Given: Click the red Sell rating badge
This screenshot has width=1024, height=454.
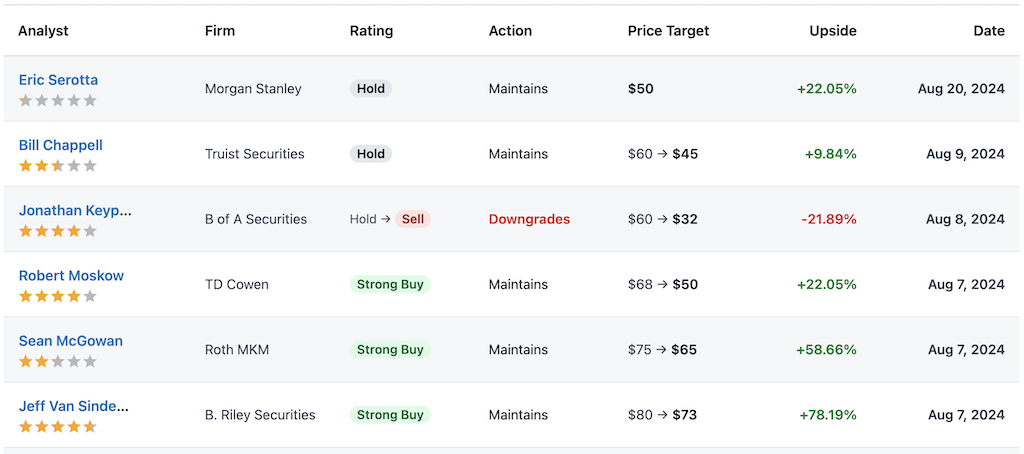Looking at the screenshot, I should coord(413,219).
